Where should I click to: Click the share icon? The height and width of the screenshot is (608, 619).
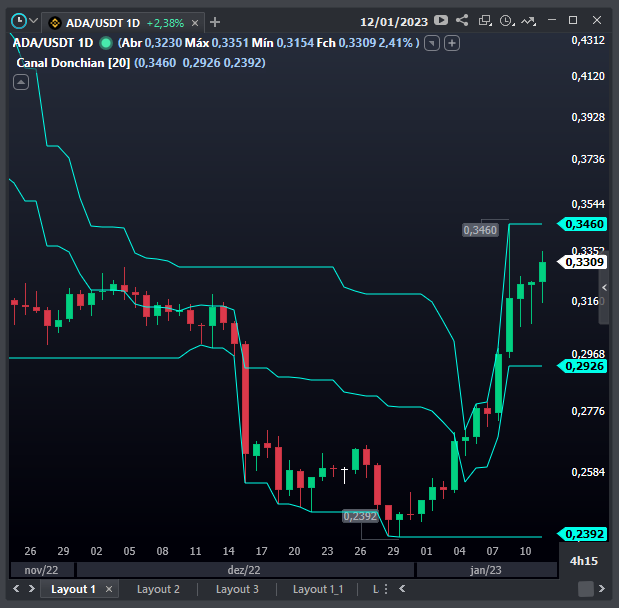[462, 20]
